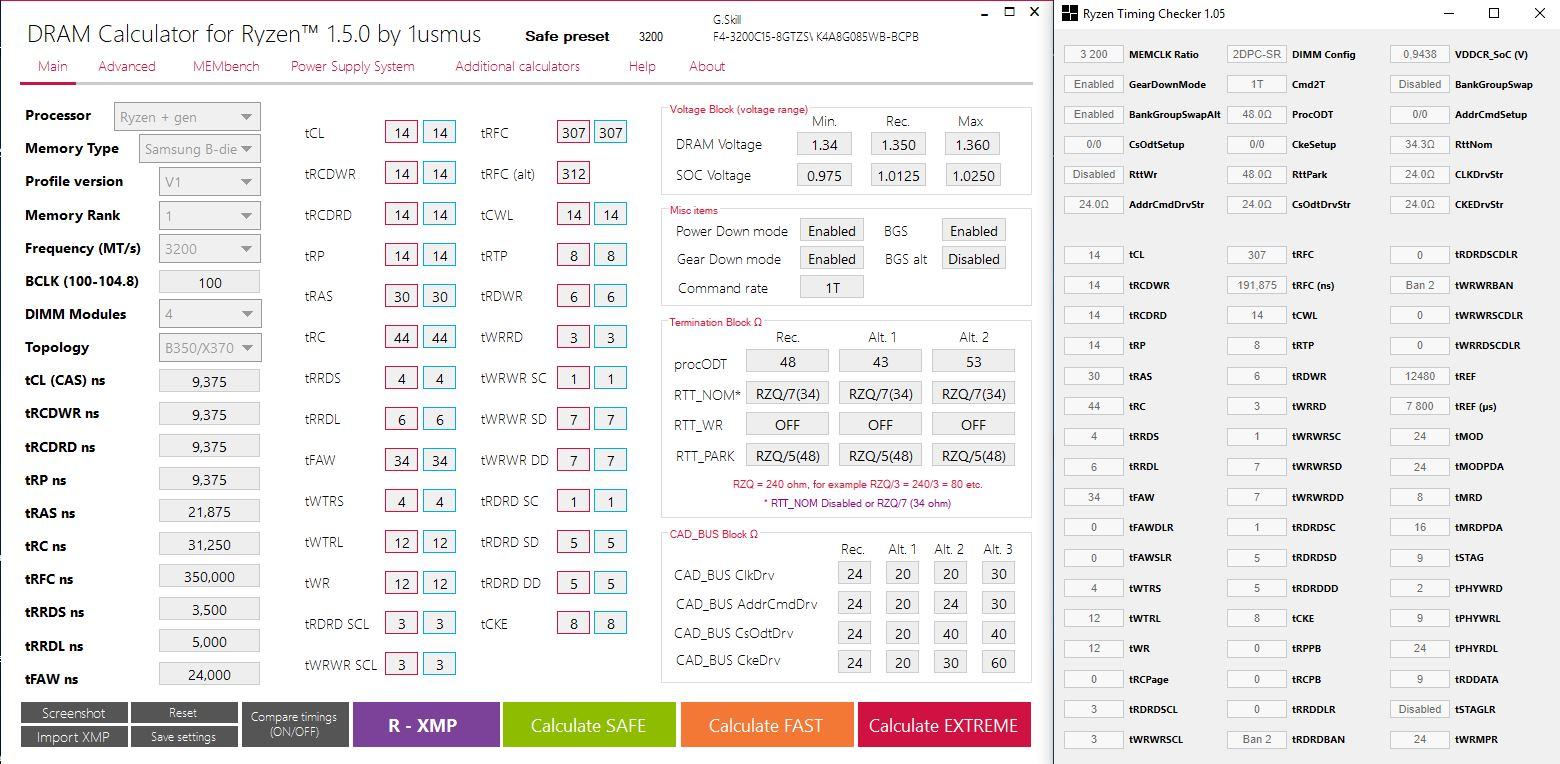The width and height of the screenshot is (1560, 764).
Task: Open the Additional calculators tab
Action: click(x=518, y=66)
